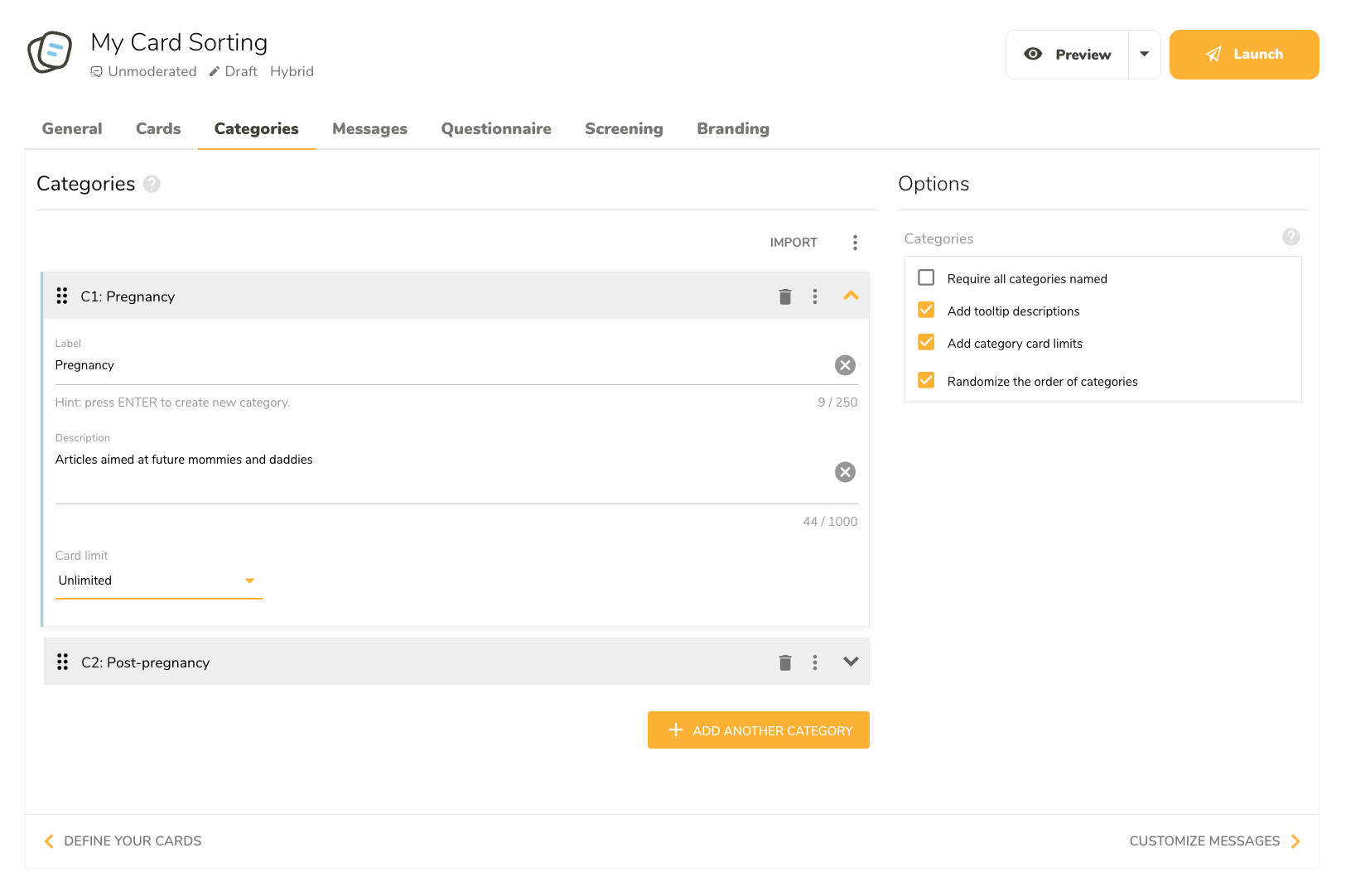
Task: Open the Messages tab
Action: tap(369, 129)
